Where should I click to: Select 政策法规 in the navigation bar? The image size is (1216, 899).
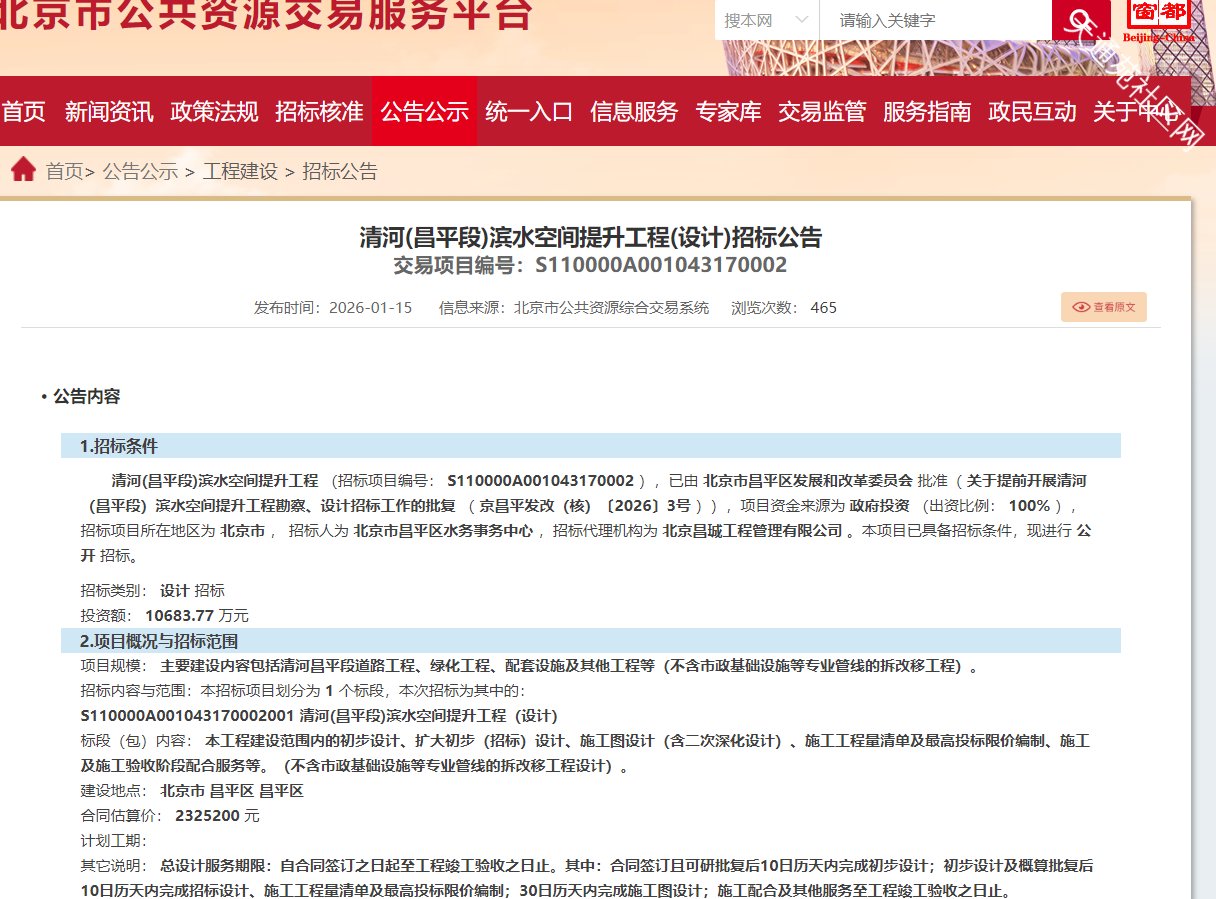click(214, 111)
